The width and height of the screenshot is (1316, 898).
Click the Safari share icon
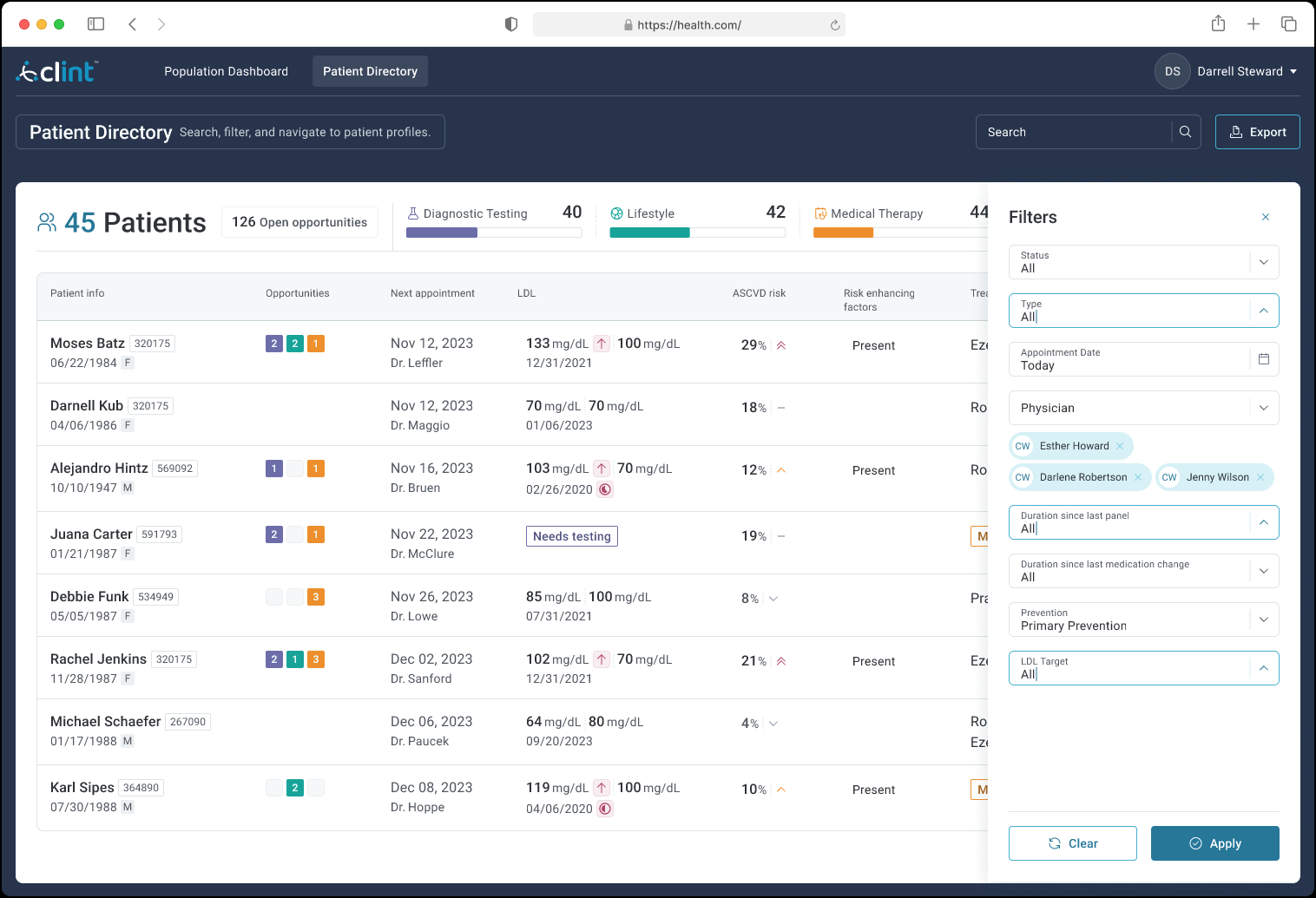coord(1218,24)
